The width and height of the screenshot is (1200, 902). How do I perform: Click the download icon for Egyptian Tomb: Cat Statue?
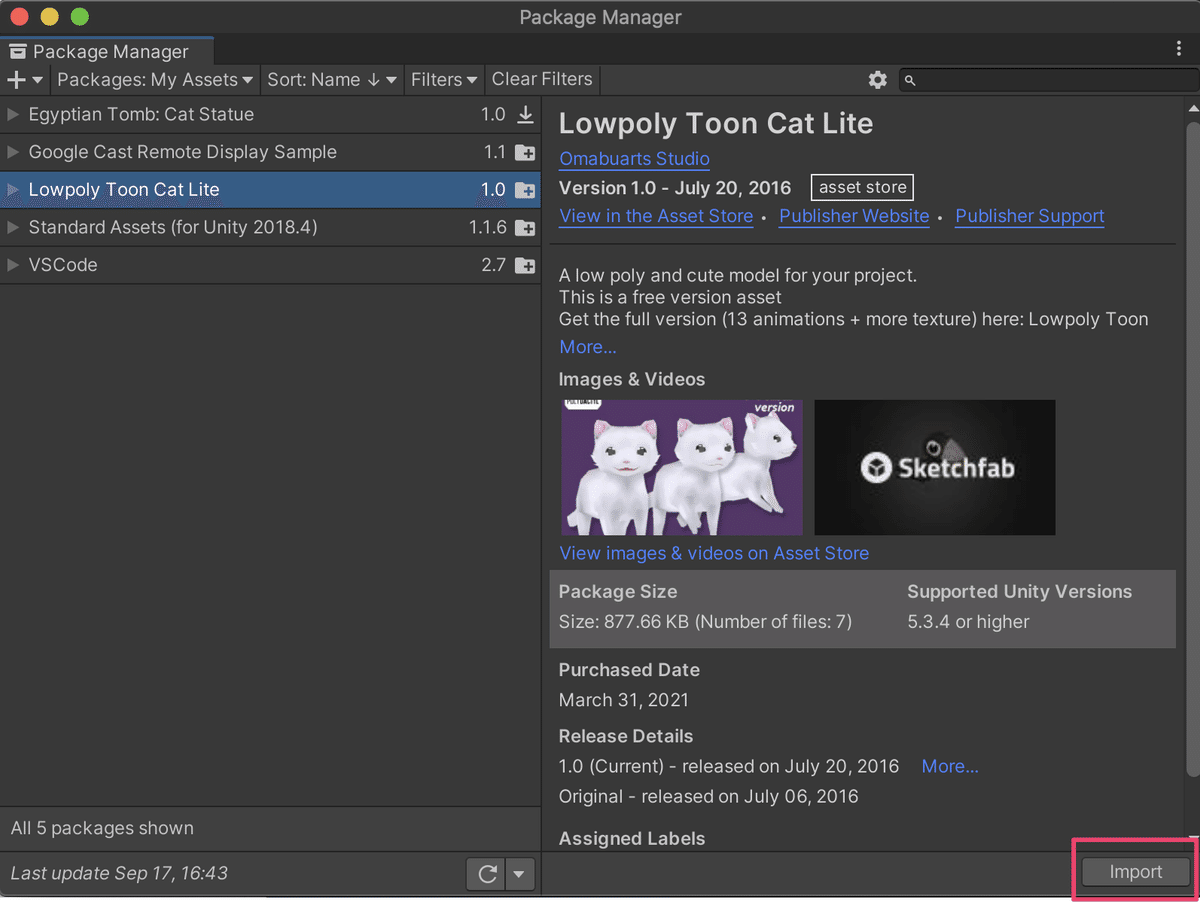click(525, 115)
